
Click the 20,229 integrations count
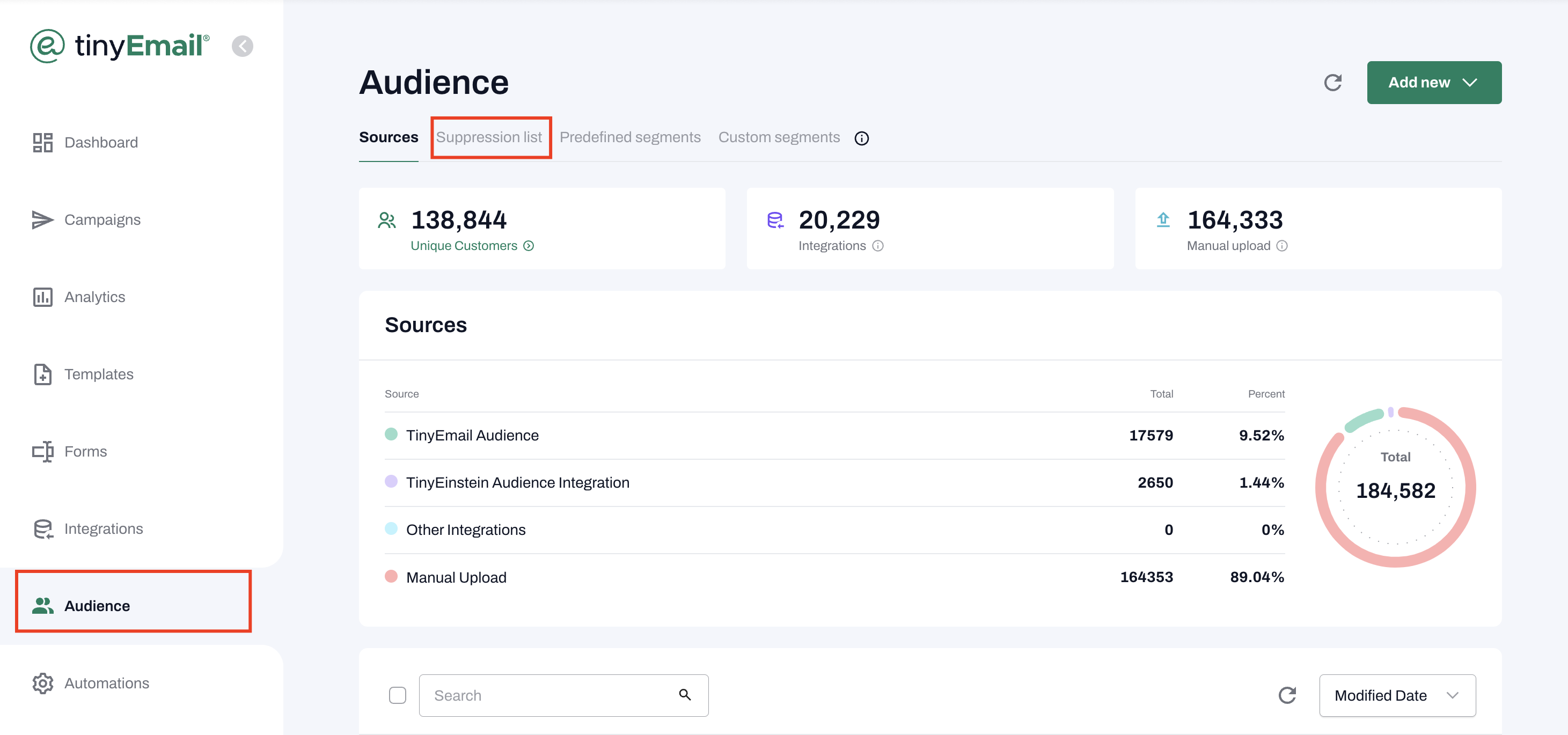coord(839,220)
